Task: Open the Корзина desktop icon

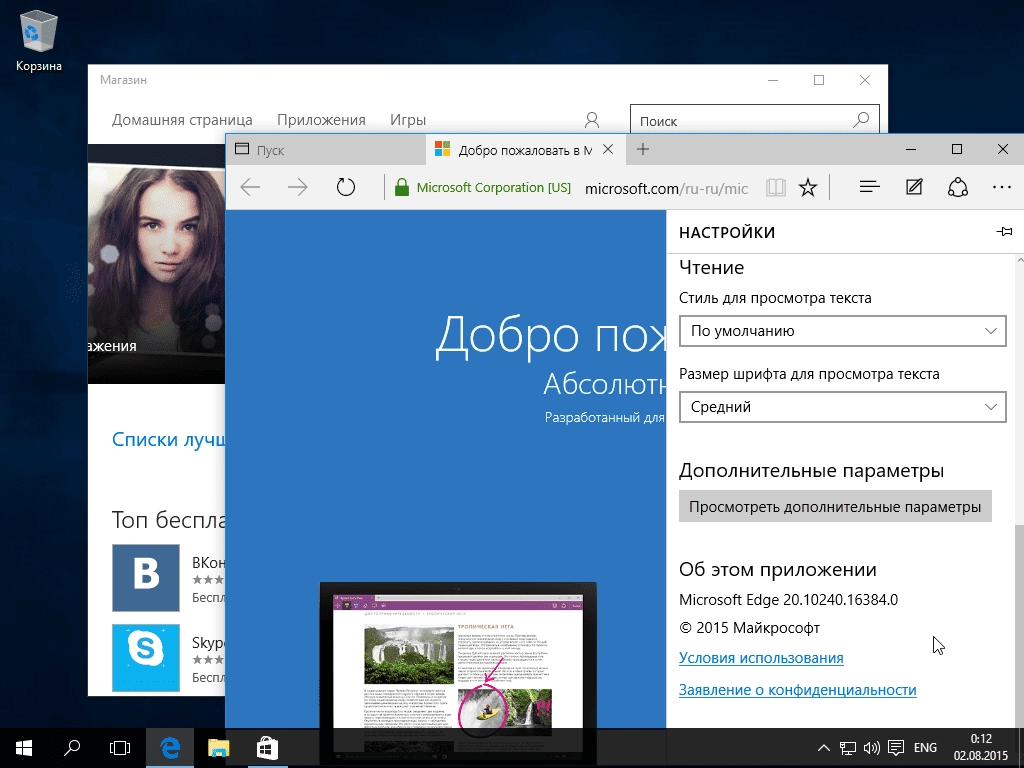Action: tap(39, 40)
